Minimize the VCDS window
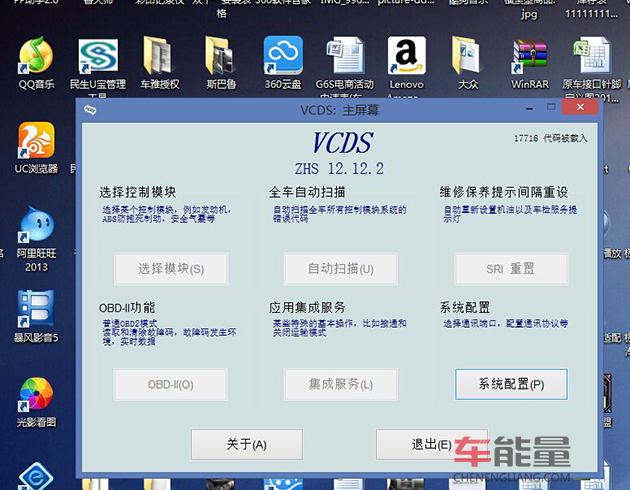The image size is (630, 490). (530, 108)
